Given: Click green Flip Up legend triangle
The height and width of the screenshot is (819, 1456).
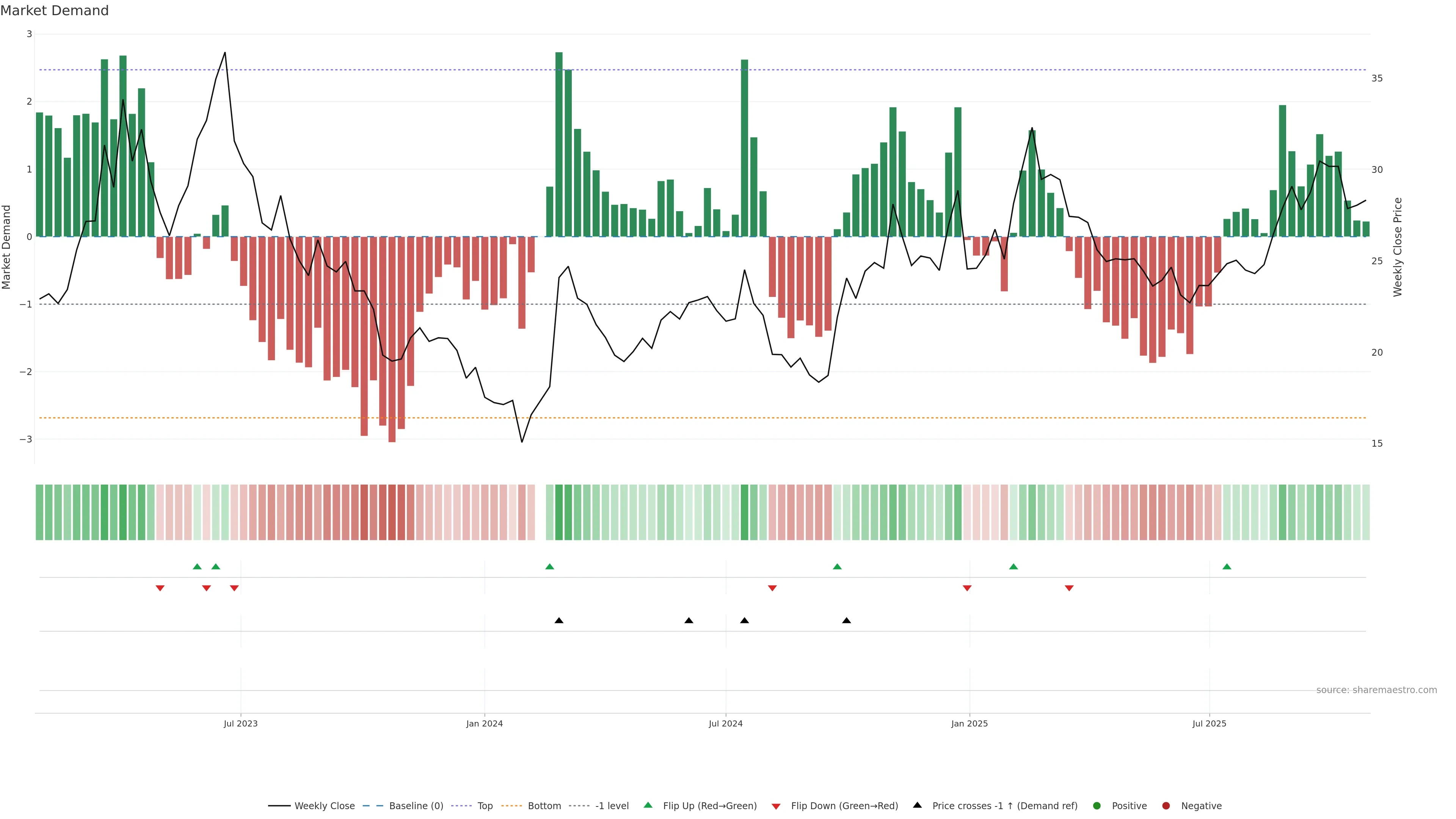Looking at the screenshot, I should (x=648, y=805).
